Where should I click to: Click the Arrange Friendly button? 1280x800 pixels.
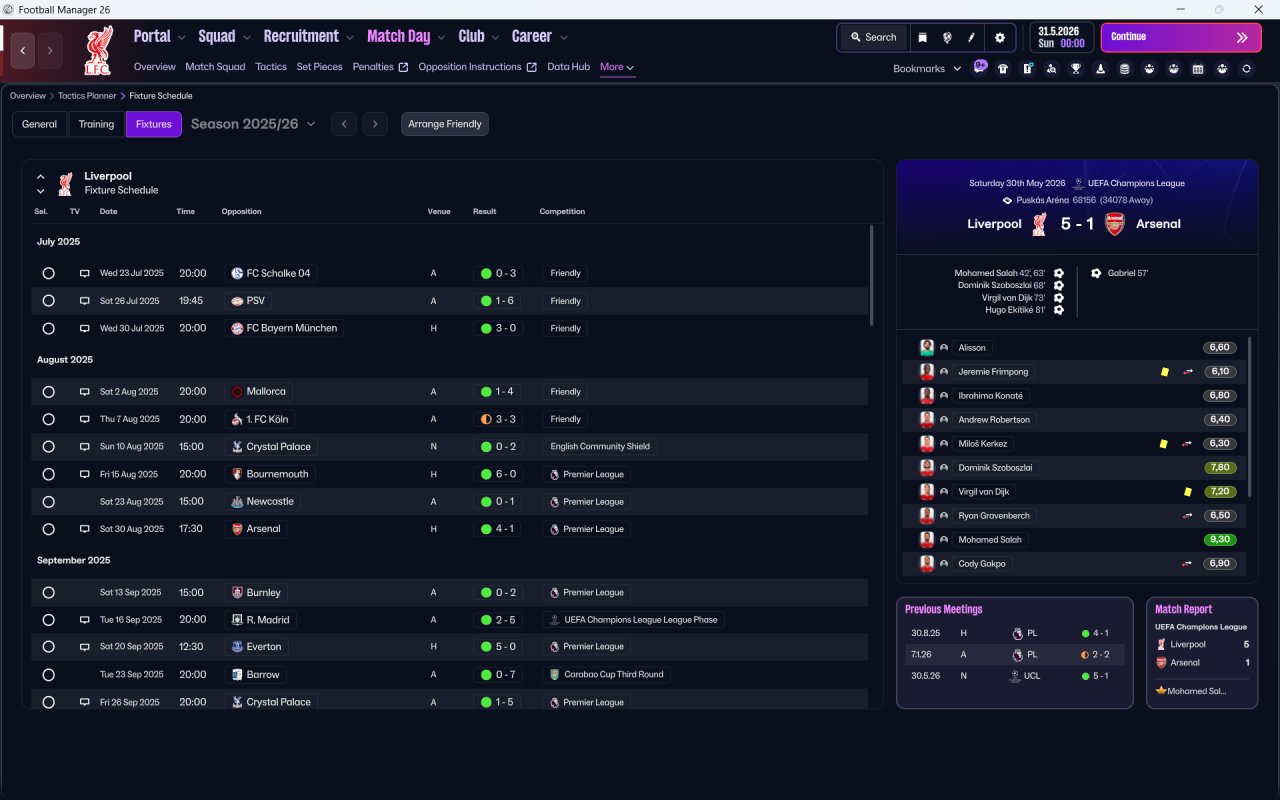(445, 124)
